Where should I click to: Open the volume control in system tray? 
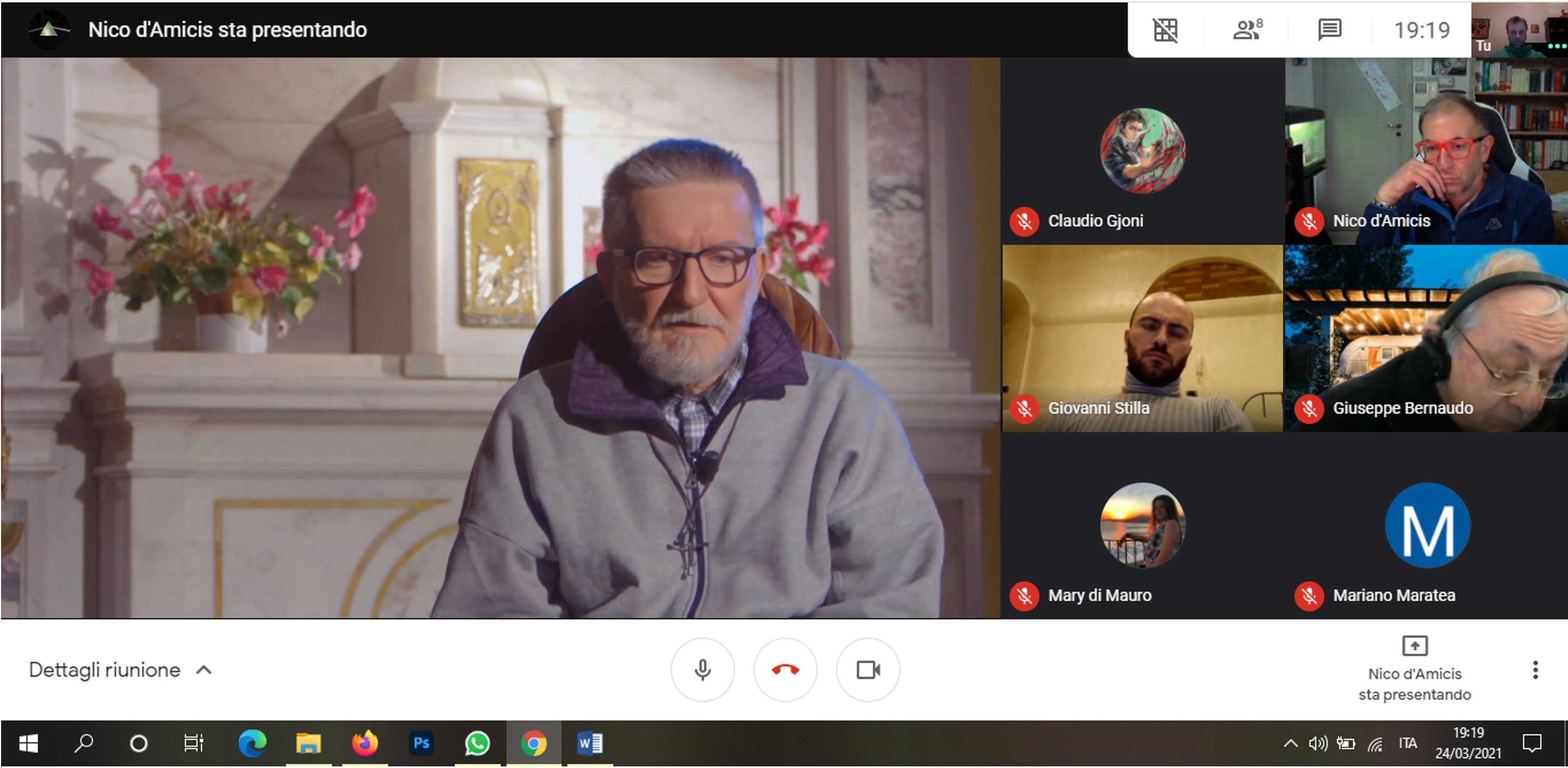1318,743
